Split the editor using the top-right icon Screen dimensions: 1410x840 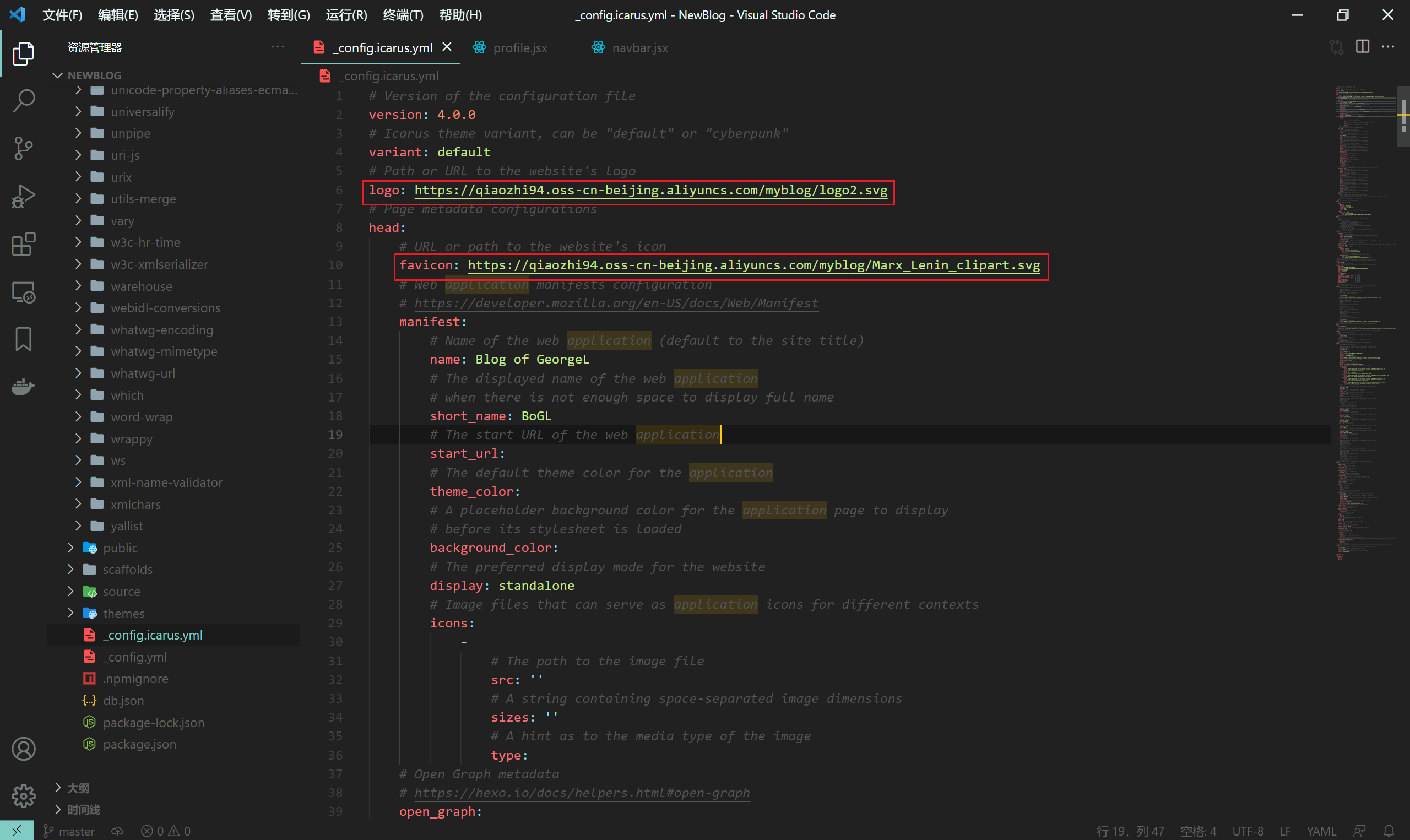[1363, 47]
